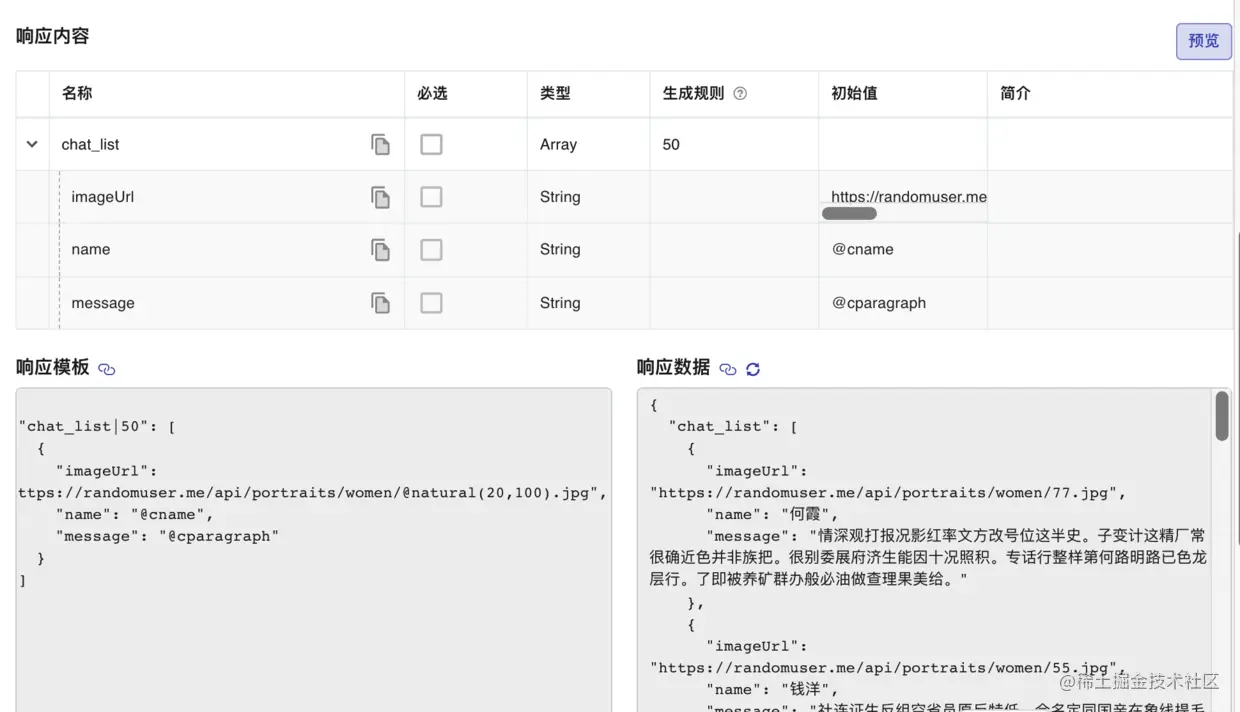Image resolution: width=1240 pixels, height=712 pixels.
Task: Collapse the chat_list array row
Action: [x=32, y=145]
